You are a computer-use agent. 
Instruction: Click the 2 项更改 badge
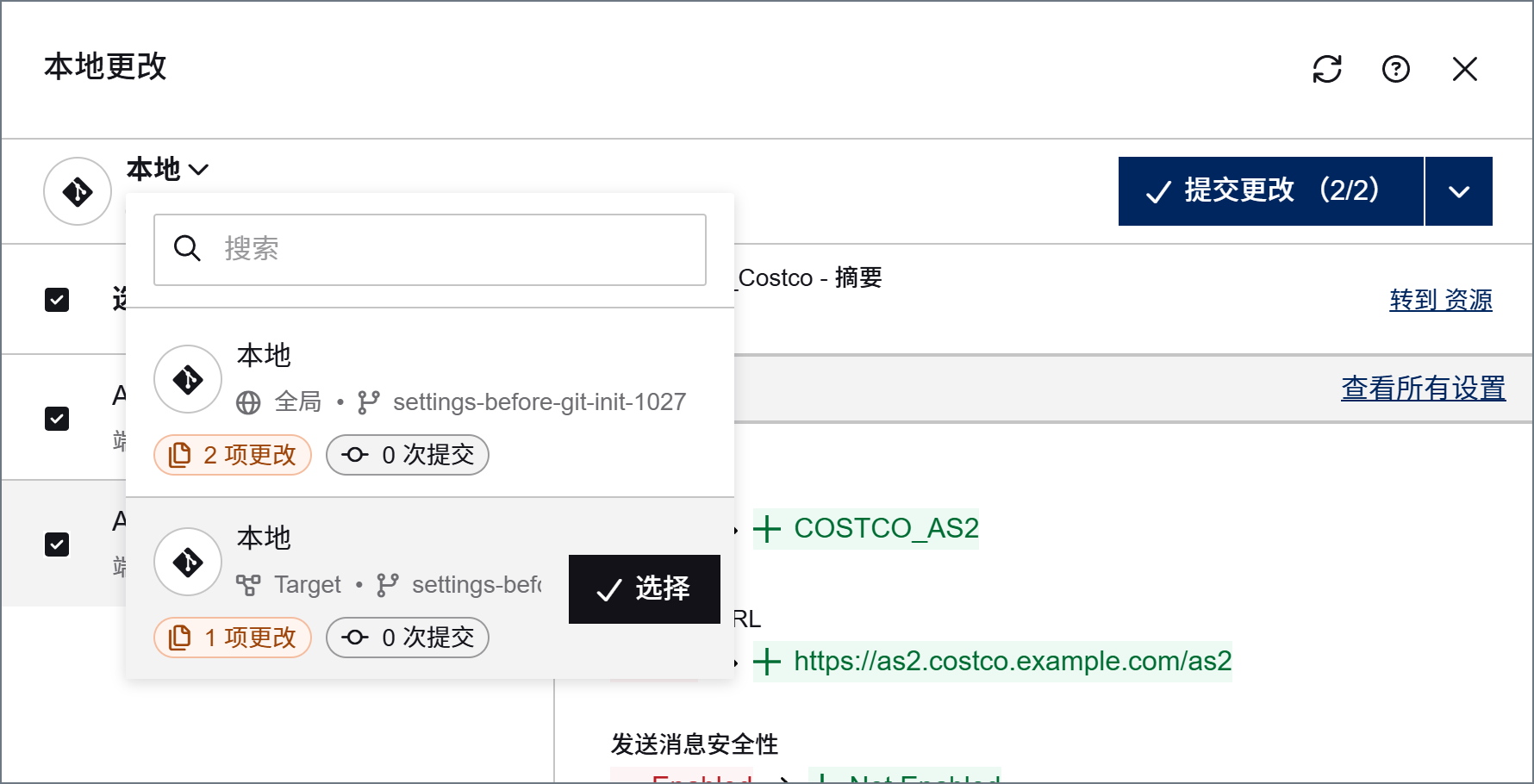coord(233,455)
